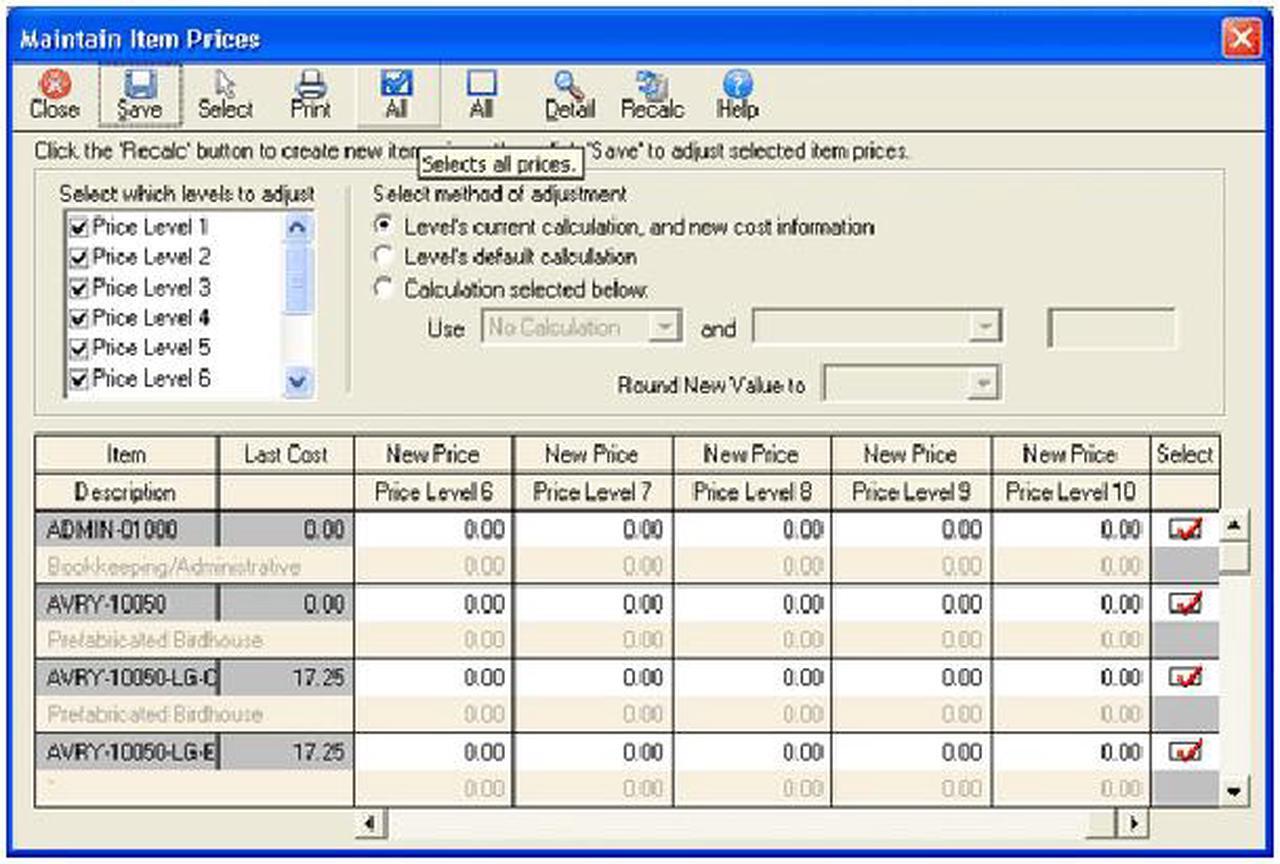Click the Bookkeeping/Administrative description cell
This screenshot has height=864, width=1280.
pos(194,567)
